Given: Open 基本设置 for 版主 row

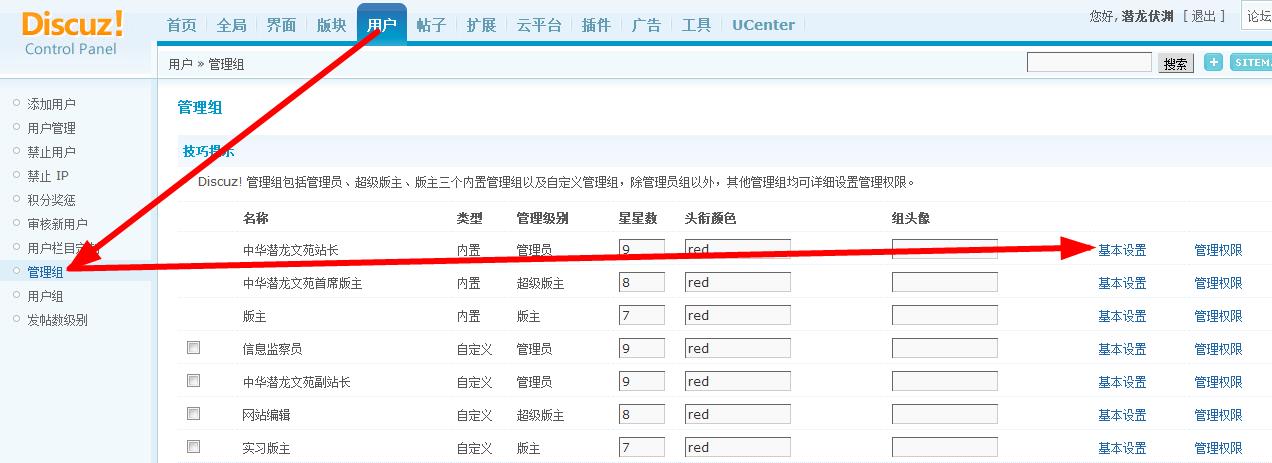Looking at the screenshot, I should pyautogui.click(x=1122, y=316).
